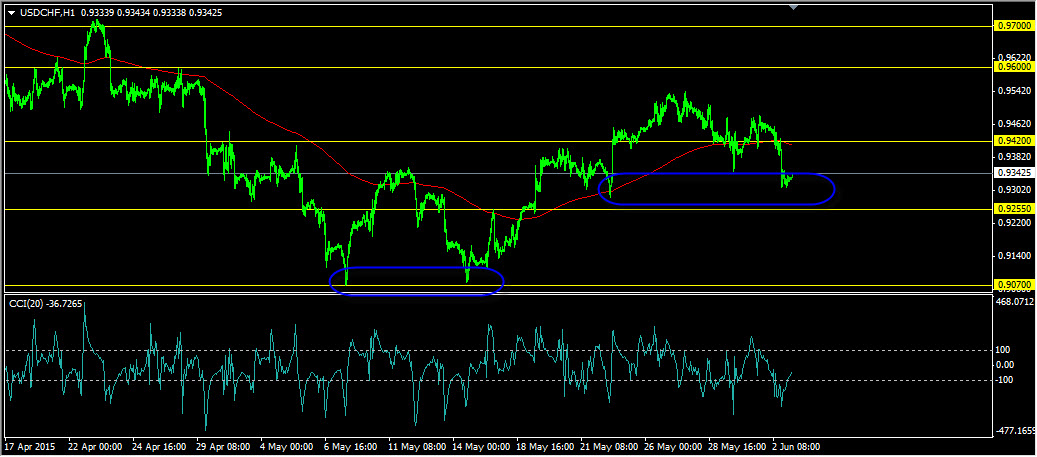Viewport: 1037px width, 457px height.
Task: Click the 22 Apr 00:00 time label
Action: 96,446
